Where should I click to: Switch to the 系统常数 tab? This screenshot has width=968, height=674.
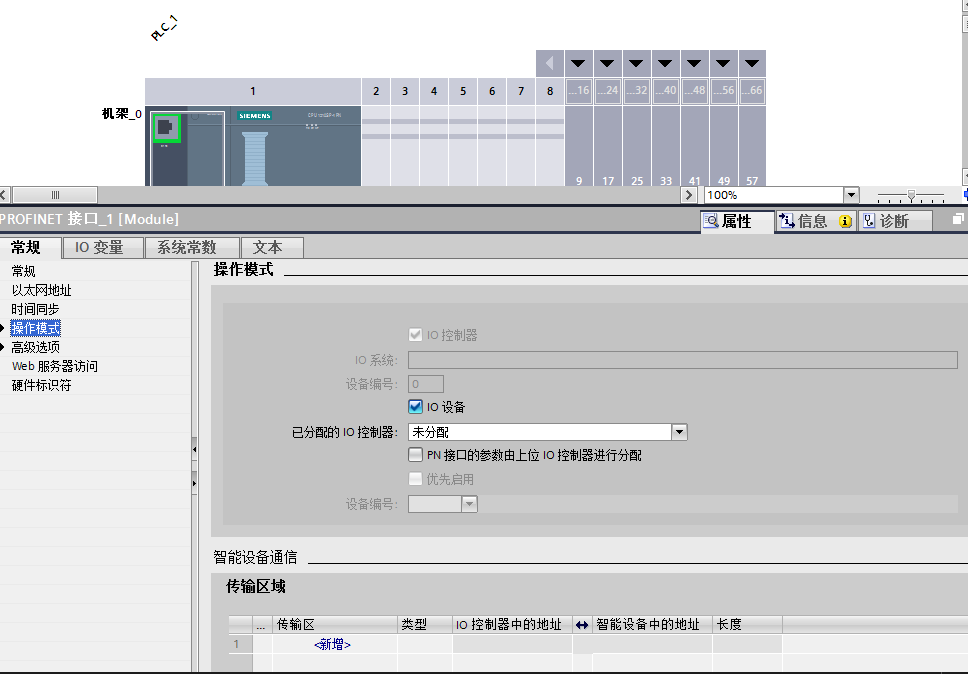(191, 248)
